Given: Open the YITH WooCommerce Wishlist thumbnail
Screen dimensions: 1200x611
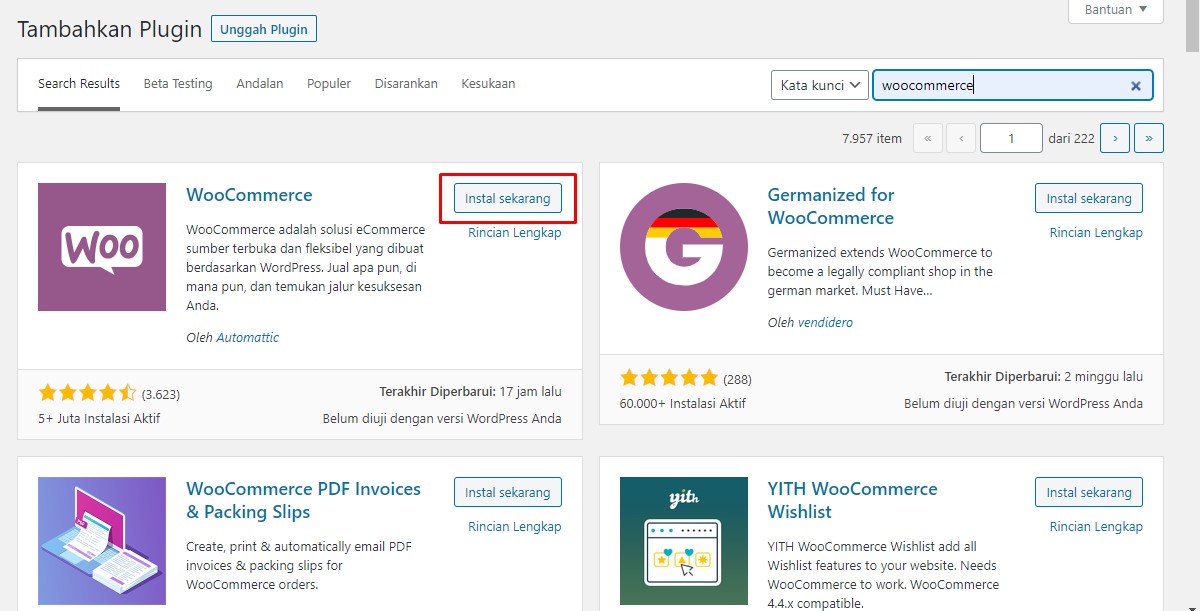Looking at the screenshot, I should tap(684, 541).
